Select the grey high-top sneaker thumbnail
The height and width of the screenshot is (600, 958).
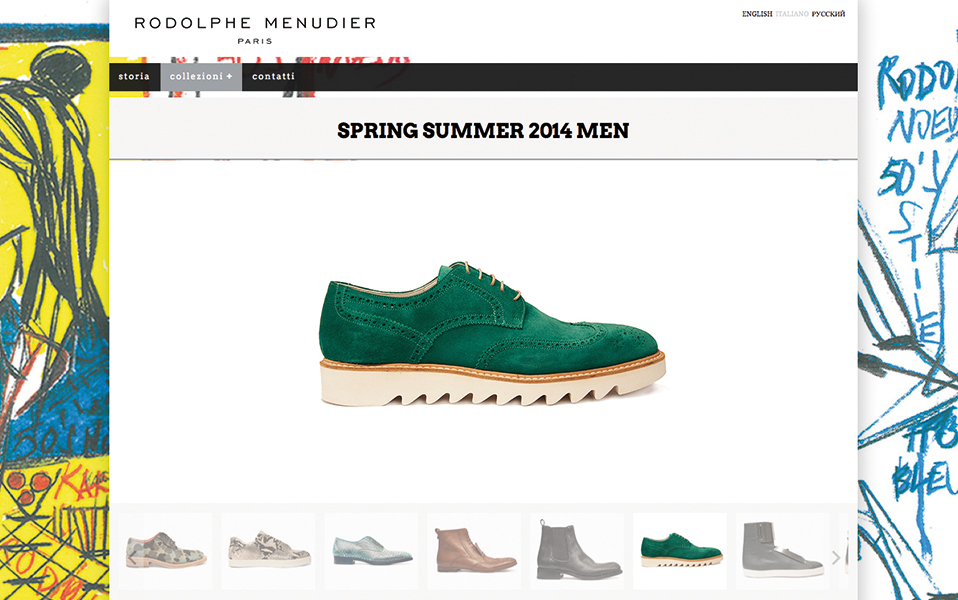coord(783,551)
